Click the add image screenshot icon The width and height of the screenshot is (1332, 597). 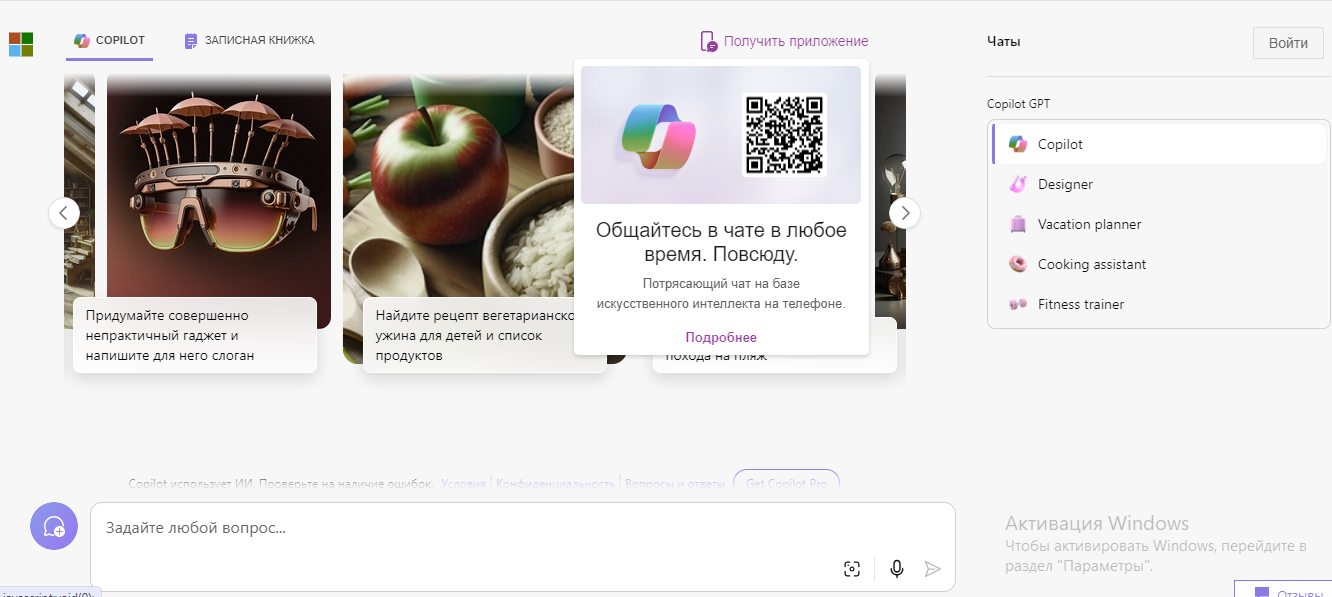[x=852, y=569]
